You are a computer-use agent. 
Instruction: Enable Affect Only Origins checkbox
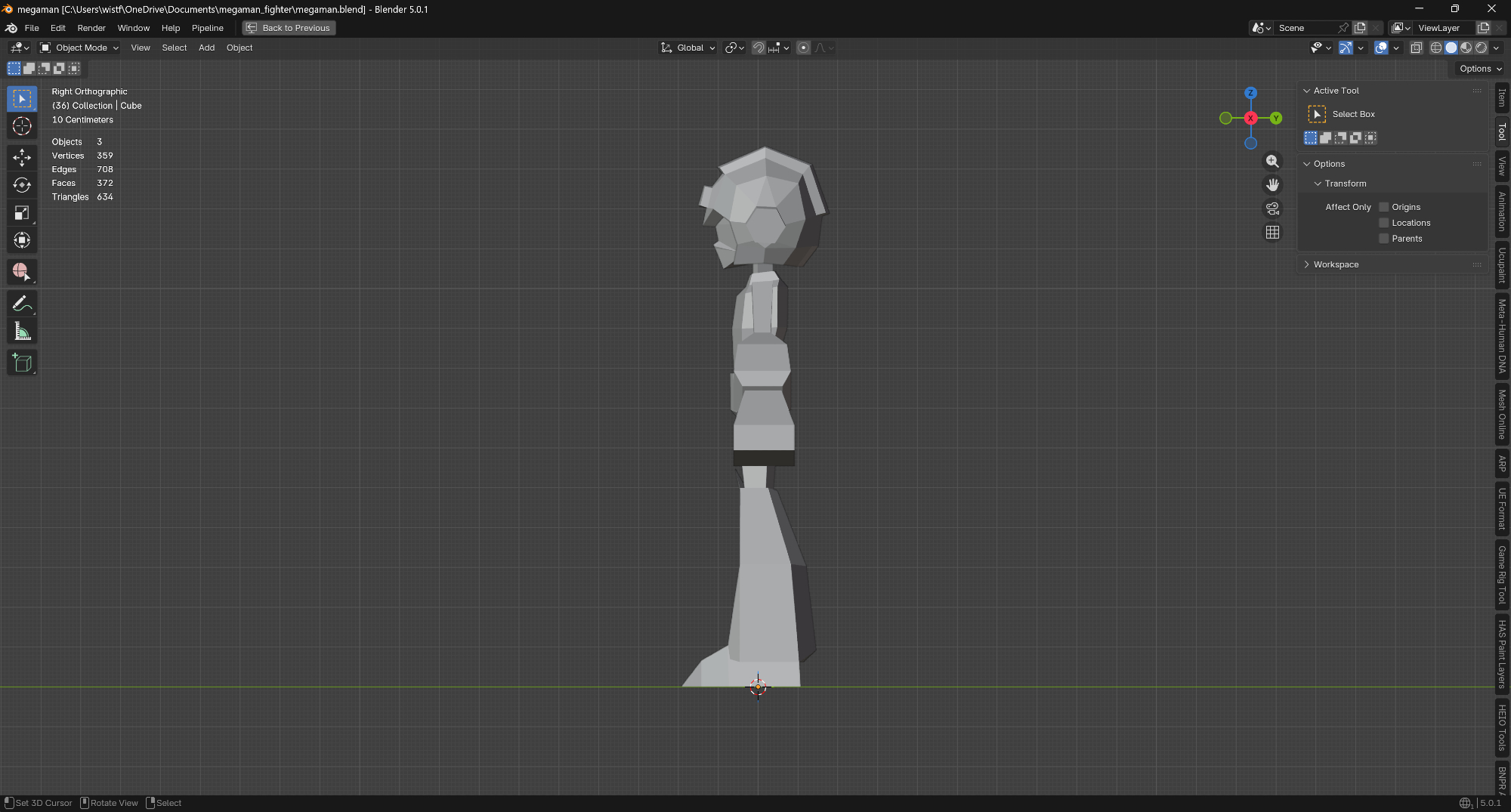[x=1384, y=207]
